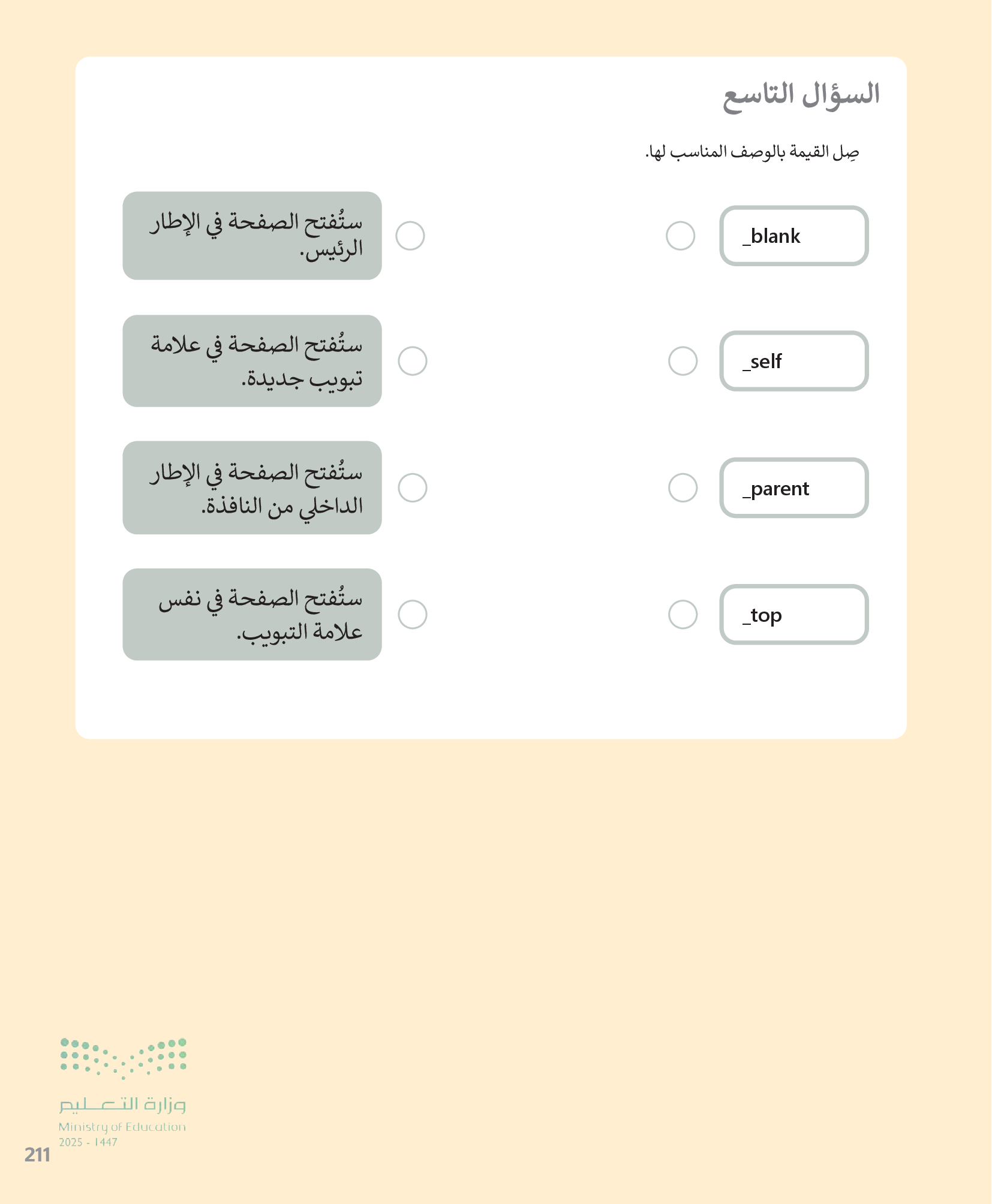This screenshot has width=992, height=1204.
Task: Click the _top value box
Action: point(793,615)
